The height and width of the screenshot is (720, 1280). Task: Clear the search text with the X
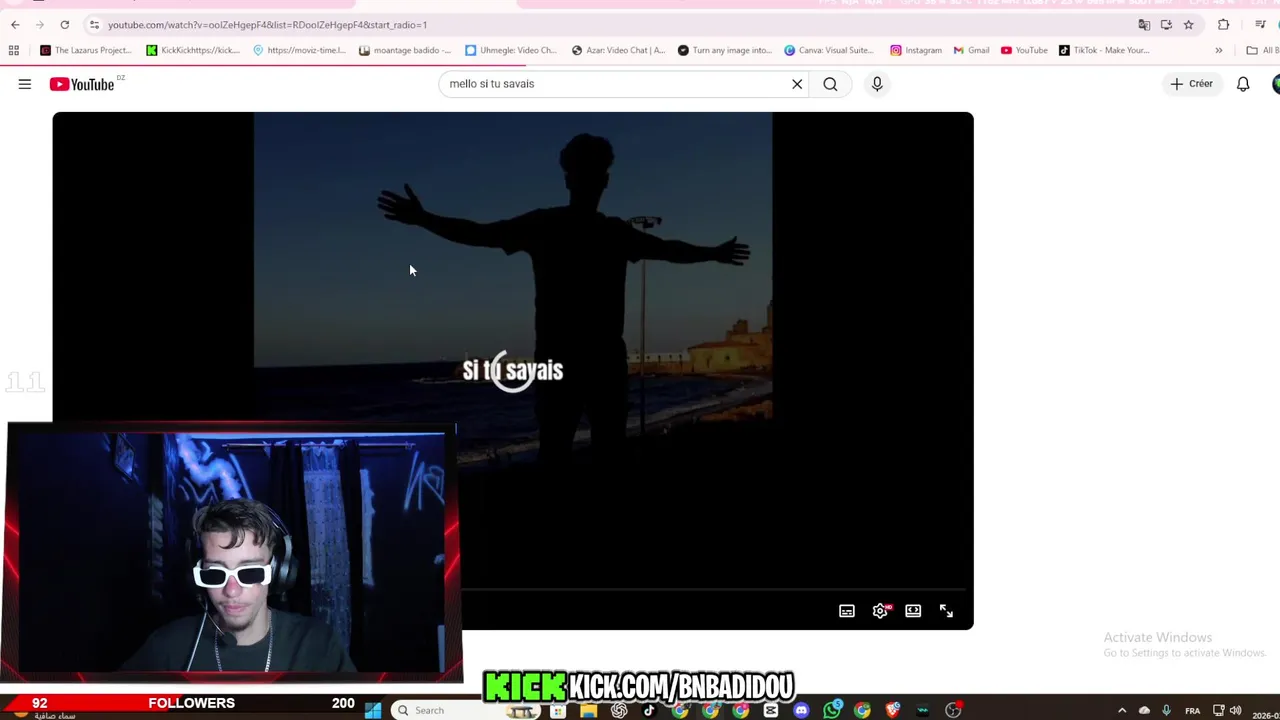tap(797, 84)
